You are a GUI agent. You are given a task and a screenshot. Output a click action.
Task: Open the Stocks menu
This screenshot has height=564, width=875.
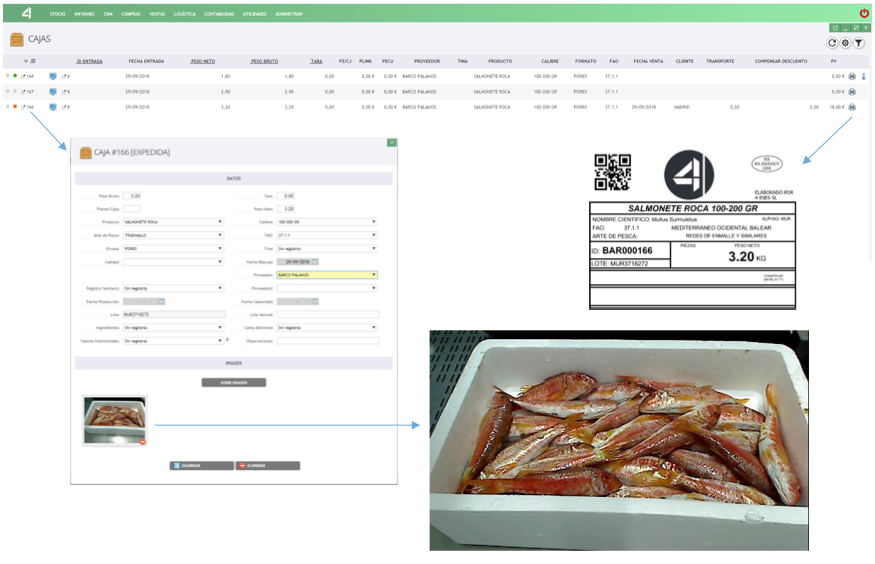click(57, 14)
